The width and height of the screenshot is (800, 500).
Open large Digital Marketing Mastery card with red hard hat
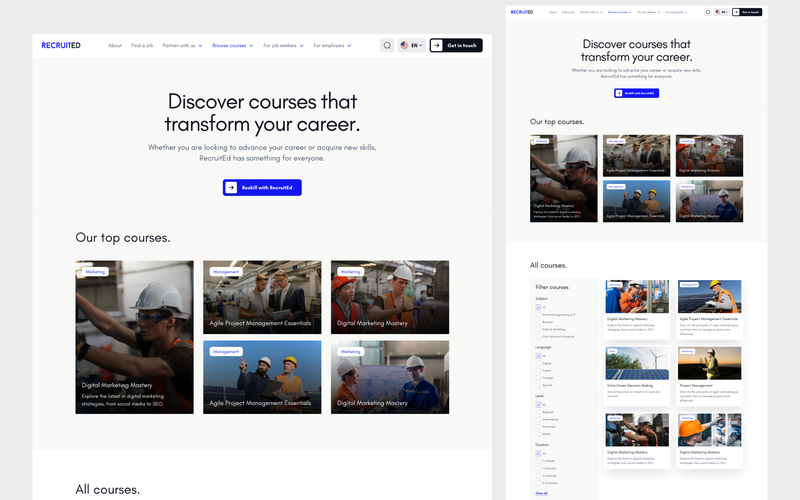point(390,297)
